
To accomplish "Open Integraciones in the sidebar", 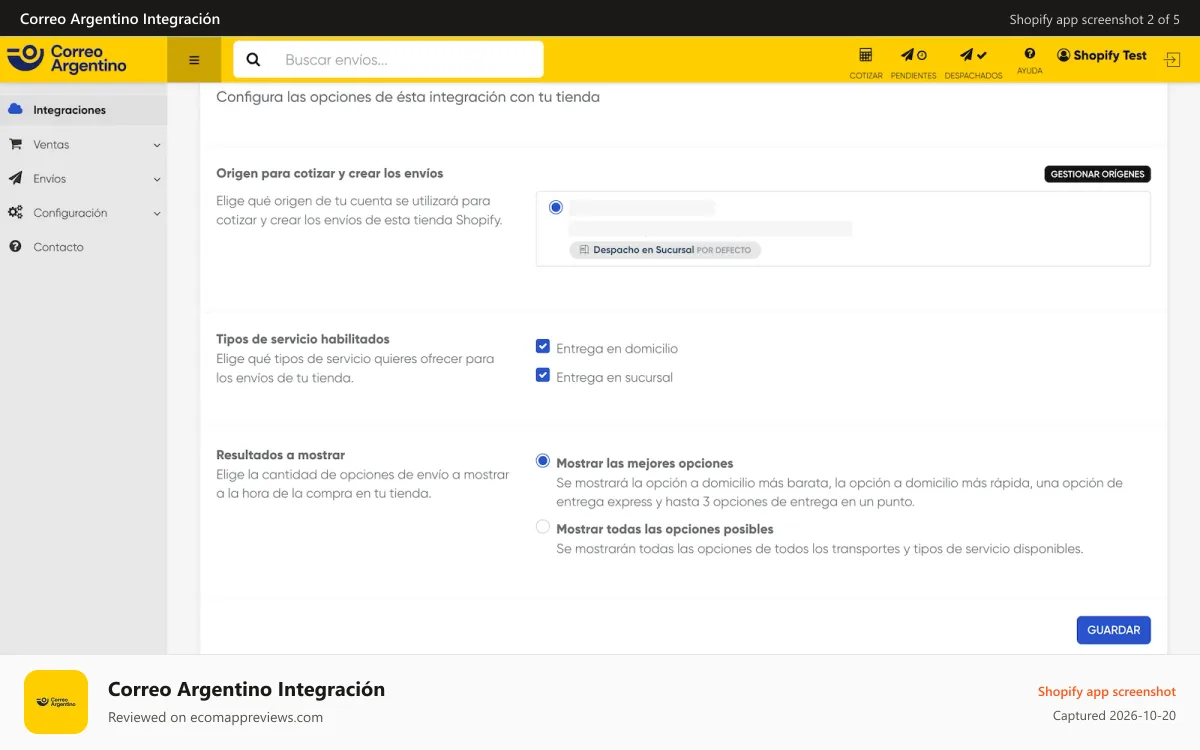I will pos(84,110).
